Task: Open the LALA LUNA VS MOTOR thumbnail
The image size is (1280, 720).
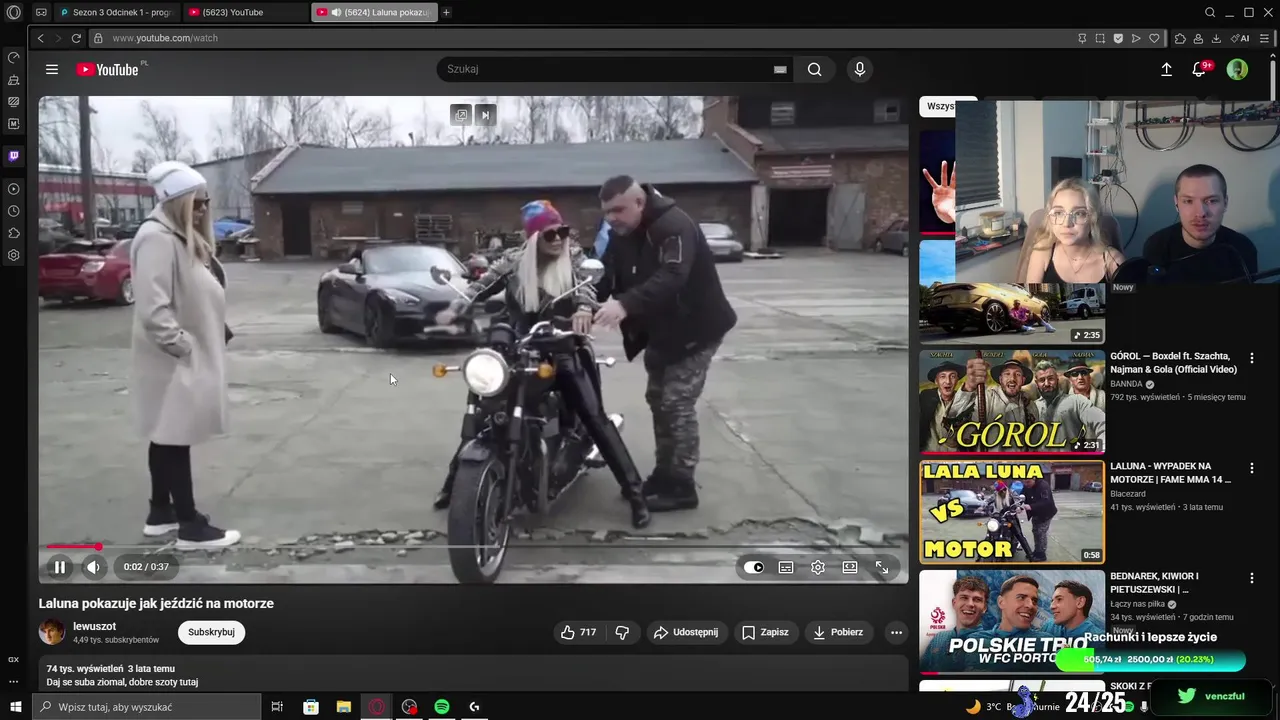Action: 1012,511
